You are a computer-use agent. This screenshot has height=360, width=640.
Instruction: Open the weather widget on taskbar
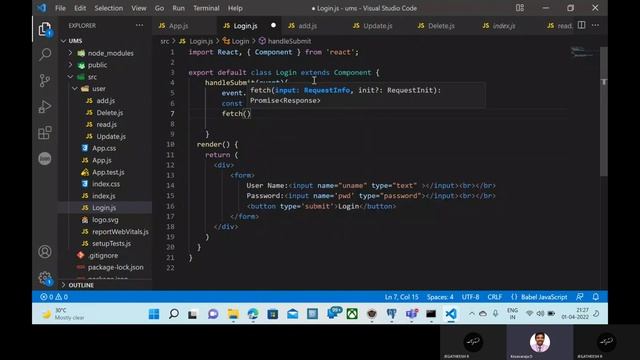[x=64, y=314]
